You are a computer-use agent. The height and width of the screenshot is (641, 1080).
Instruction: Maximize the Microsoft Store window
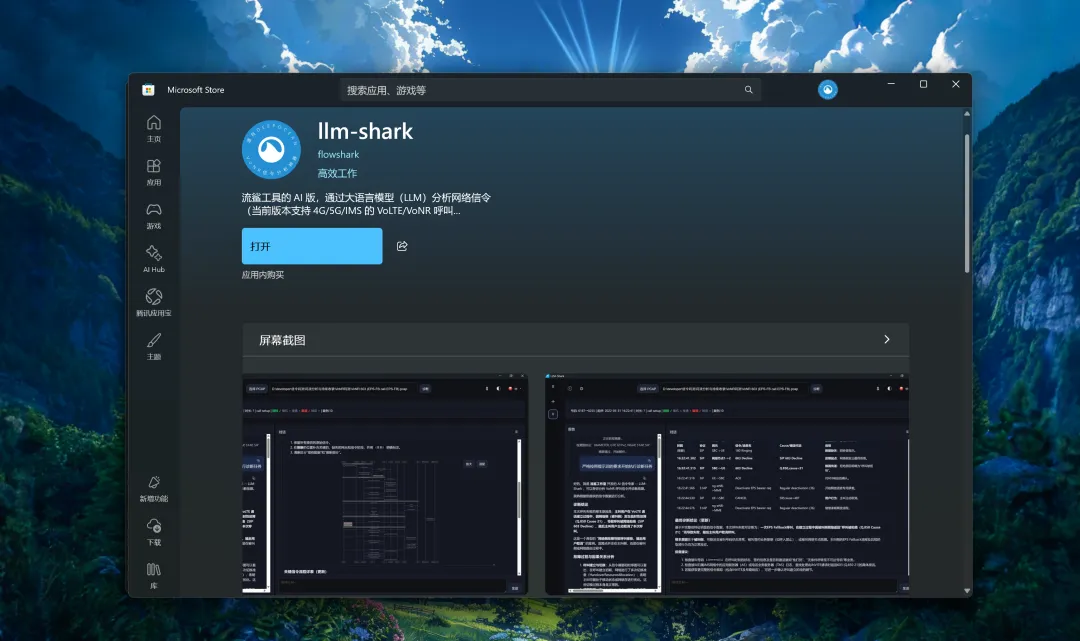pyautogui.click(x=923, y=84)
